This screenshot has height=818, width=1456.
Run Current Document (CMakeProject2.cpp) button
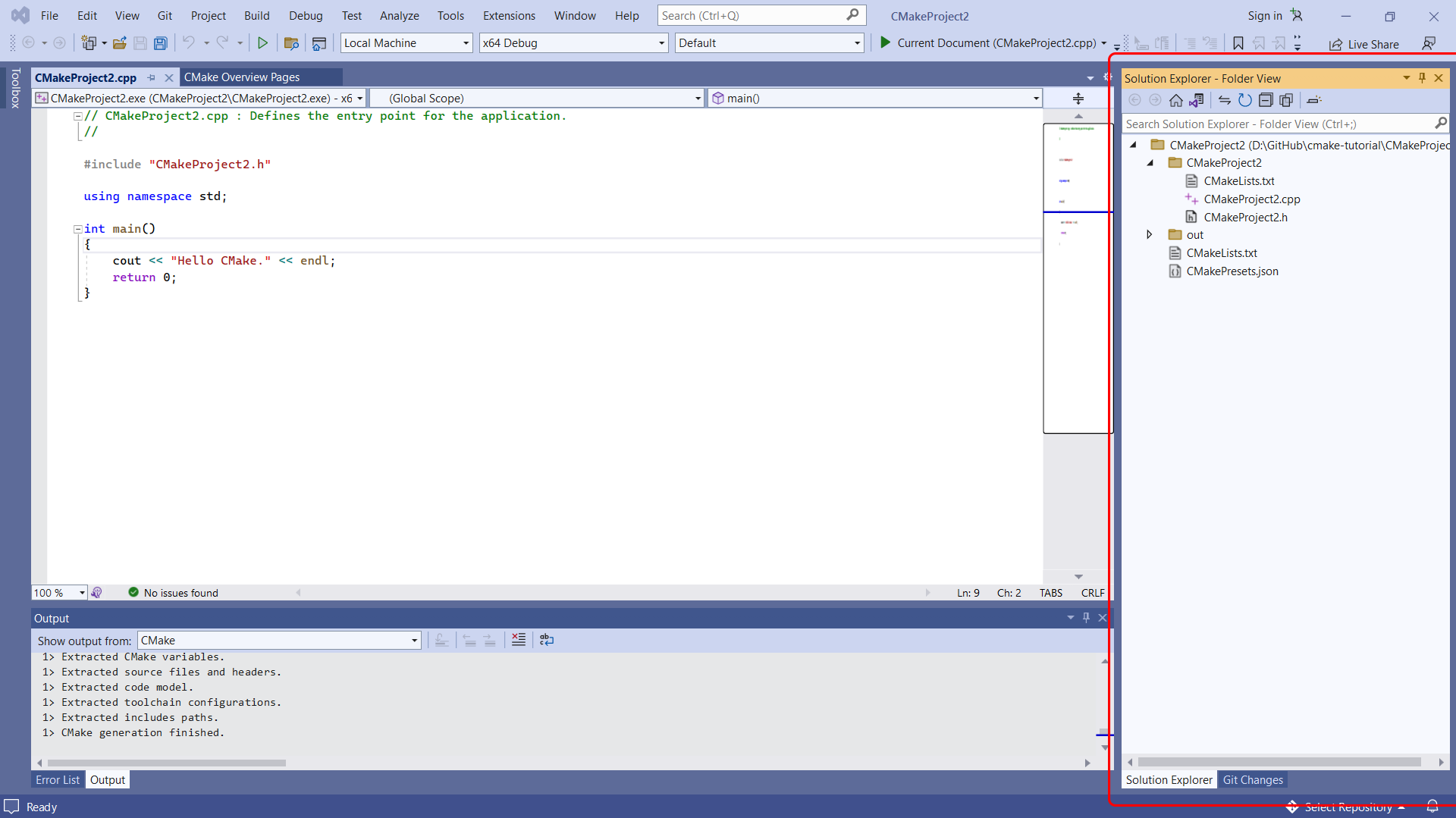[987, 43]
